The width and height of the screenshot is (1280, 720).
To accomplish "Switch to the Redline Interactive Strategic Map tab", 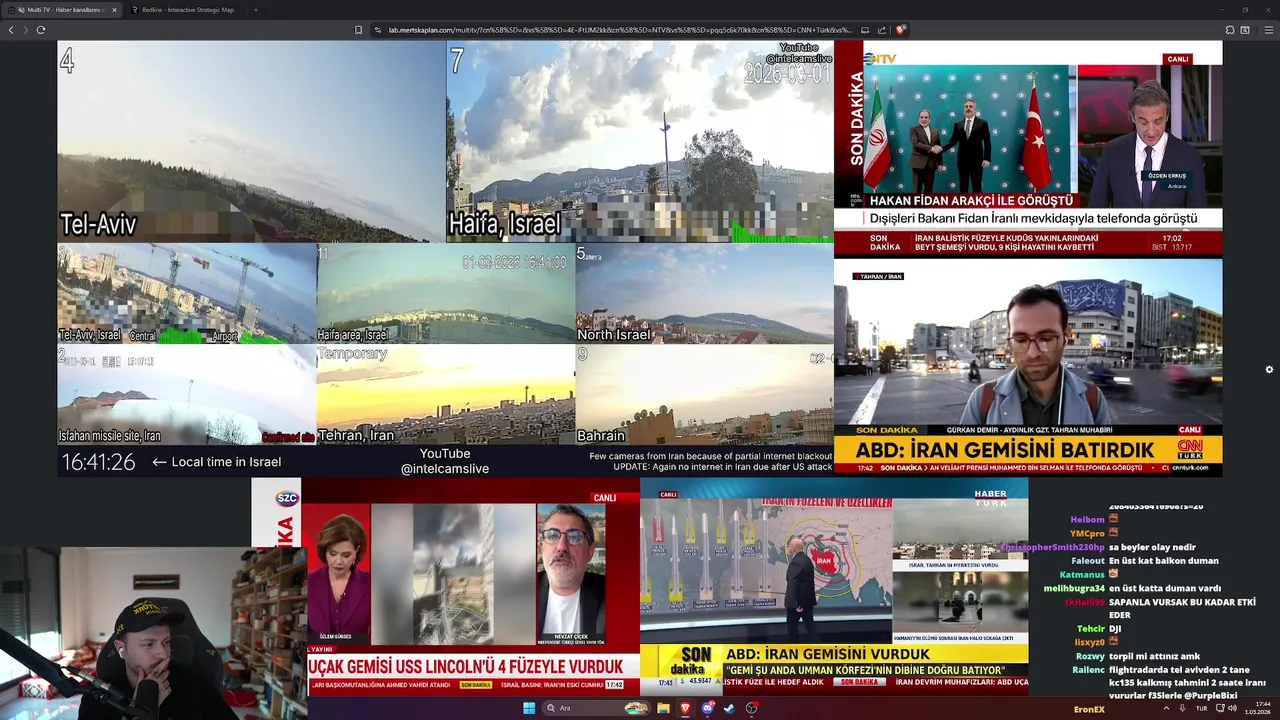I will 185,10.
